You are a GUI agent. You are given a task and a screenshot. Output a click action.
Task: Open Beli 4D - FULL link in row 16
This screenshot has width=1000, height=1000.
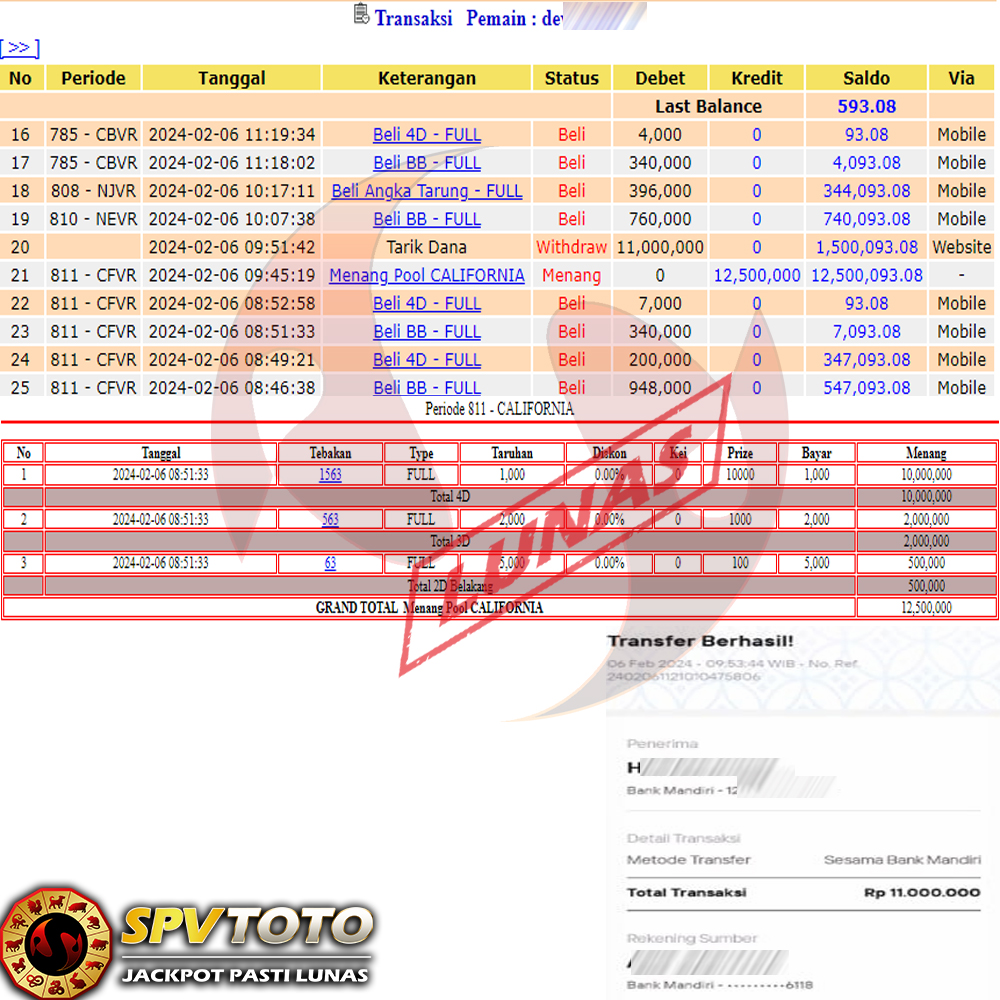coord(427,134)
